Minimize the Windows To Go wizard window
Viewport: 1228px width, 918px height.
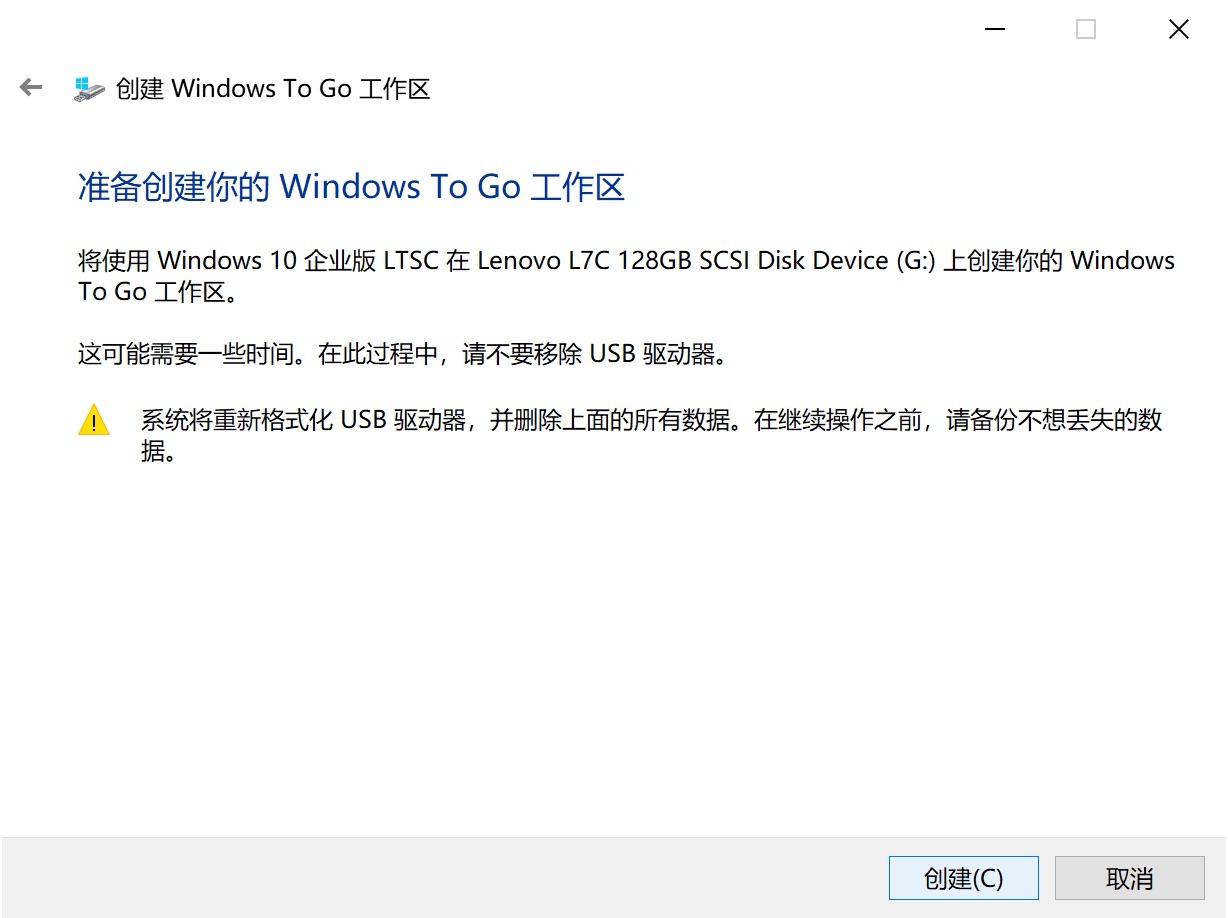click(x=994, y=30)
